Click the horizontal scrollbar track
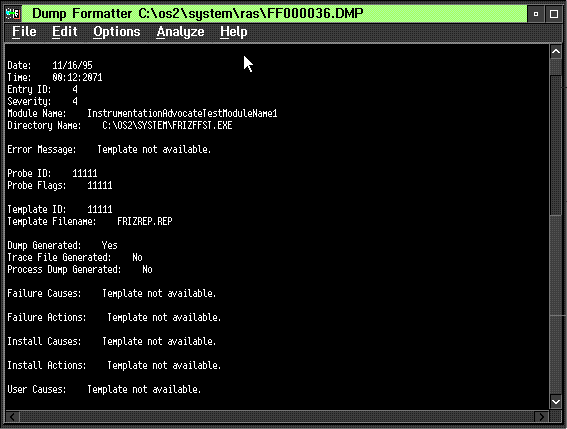Screen dimensions: 567x429 (277, 417)
